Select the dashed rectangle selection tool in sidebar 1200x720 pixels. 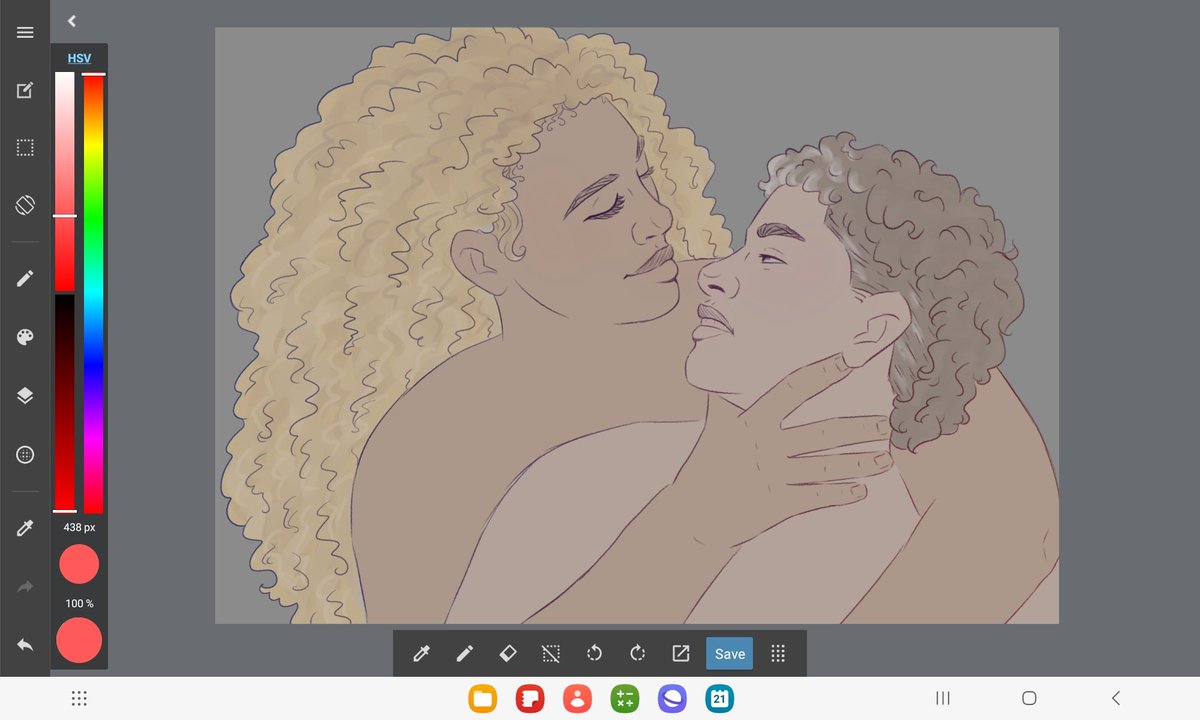[x=25, y=148]
